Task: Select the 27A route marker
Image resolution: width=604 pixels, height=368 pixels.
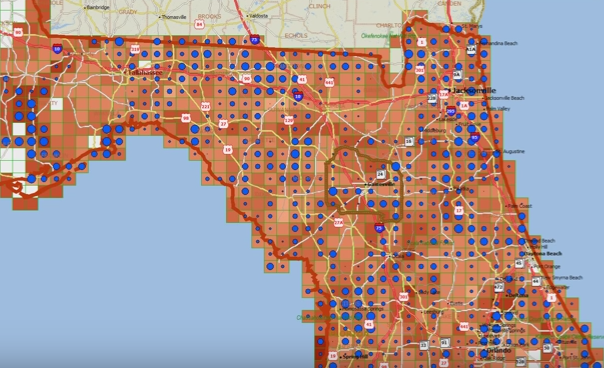Action: pos(338,222)
